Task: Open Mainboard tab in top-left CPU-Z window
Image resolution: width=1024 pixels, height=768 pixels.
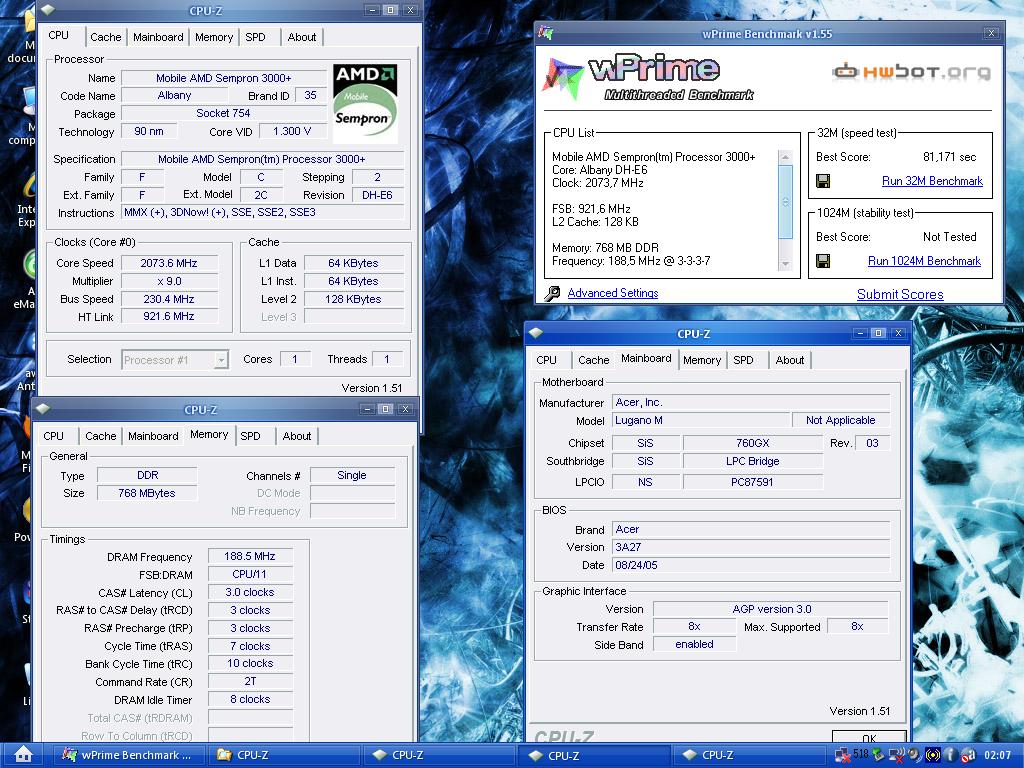Action: tap(158, 37)
